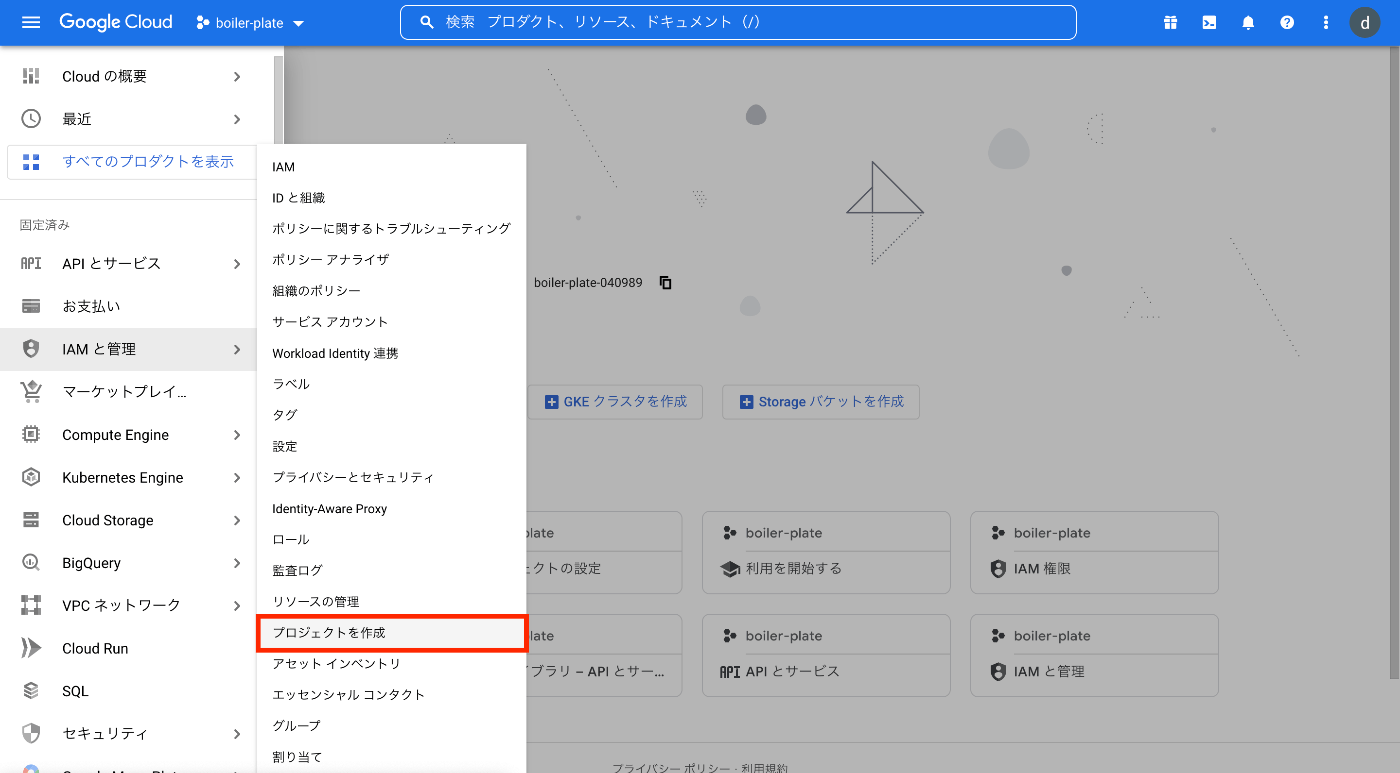Open Cloud Run in the sidebar
Image resolution: width=1400 pixels, height=773 pixels.
(x=128, y=648)
